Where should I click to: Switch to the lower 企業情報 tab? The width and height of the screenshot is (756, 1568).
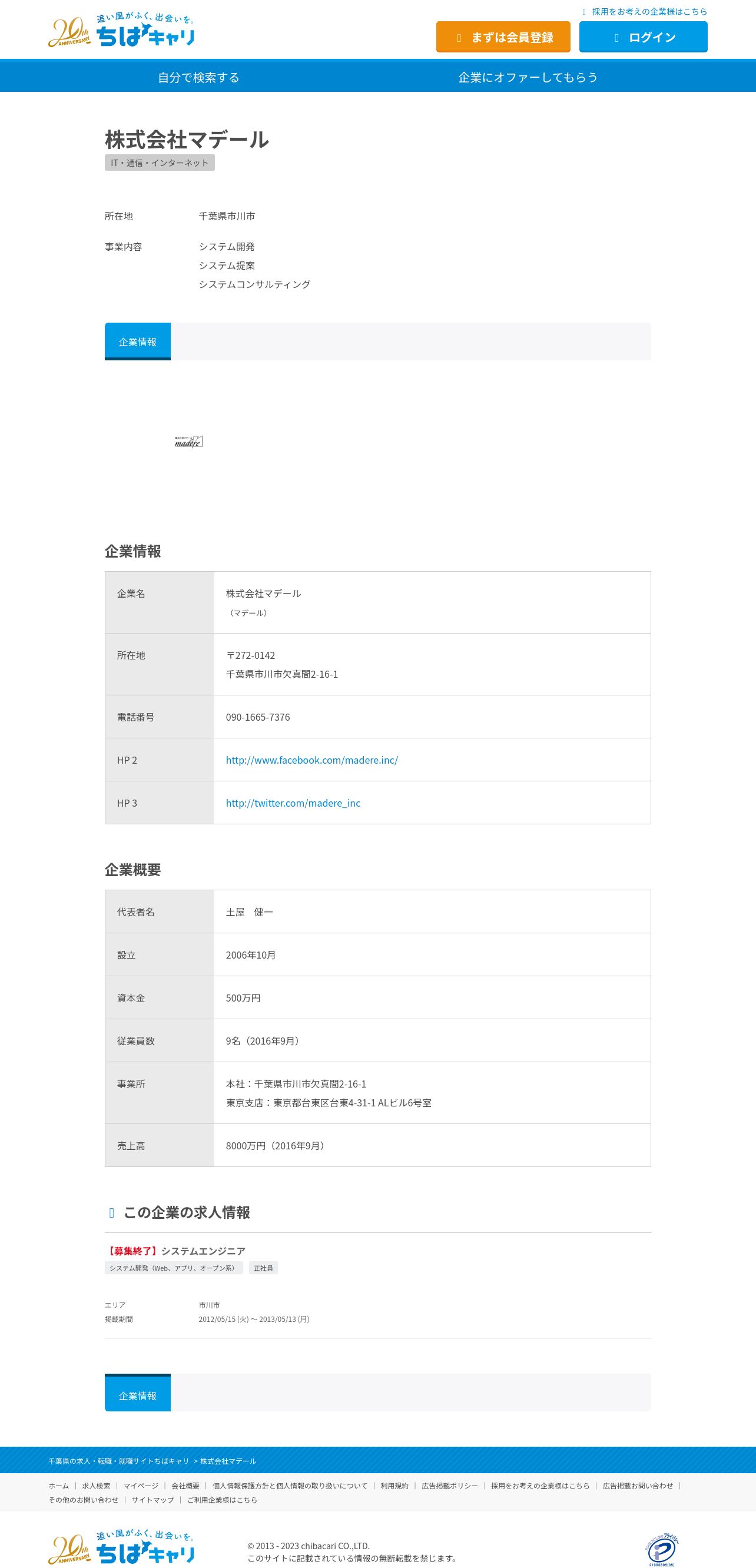click(x=138, y=1393)
